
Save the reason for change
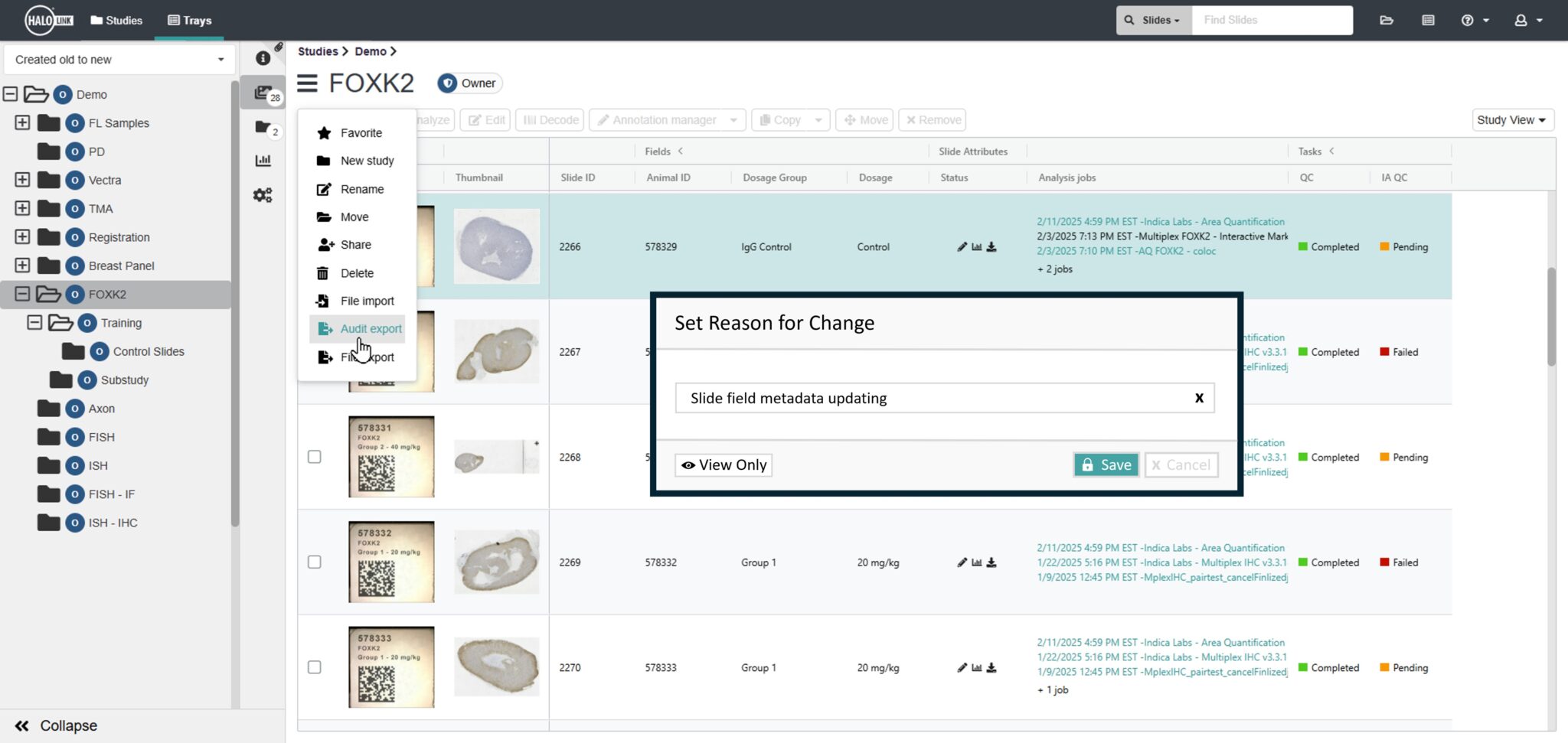pyautogui.click(x=1106, y=464)
